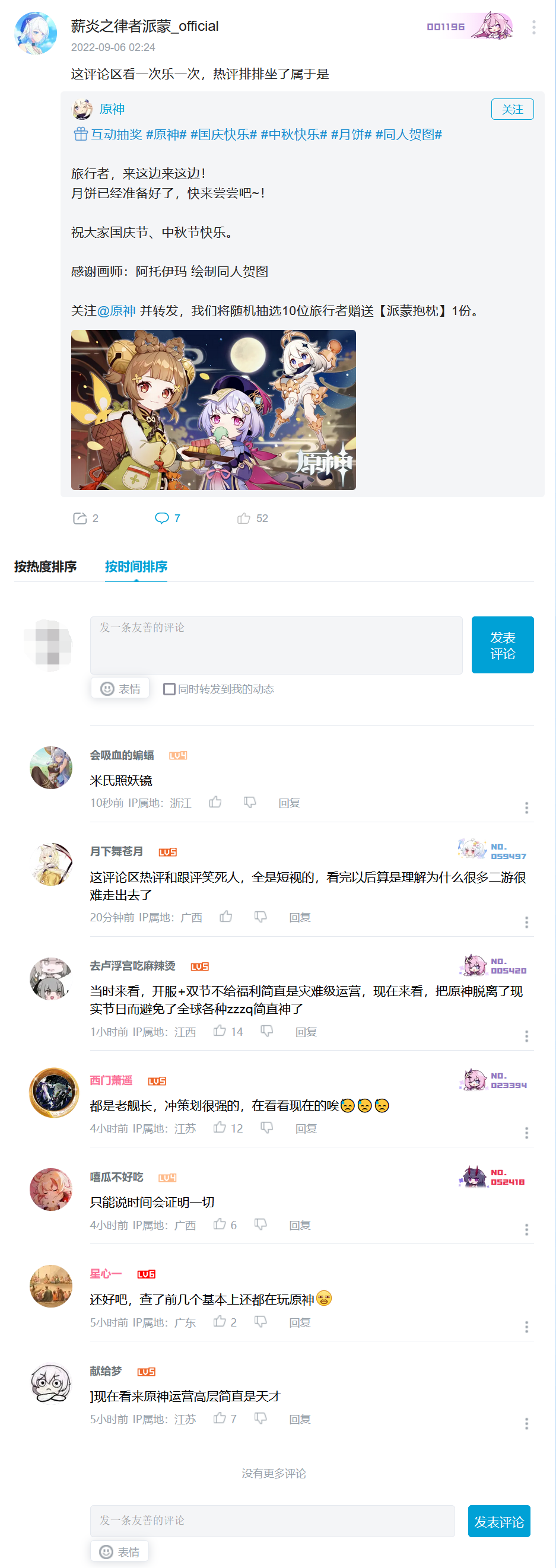Image resolution: width=556 pixels, height=1568 pixels.
Task: Like 献给梦's comment showing 7 likes
Action: coord(220,1418)
